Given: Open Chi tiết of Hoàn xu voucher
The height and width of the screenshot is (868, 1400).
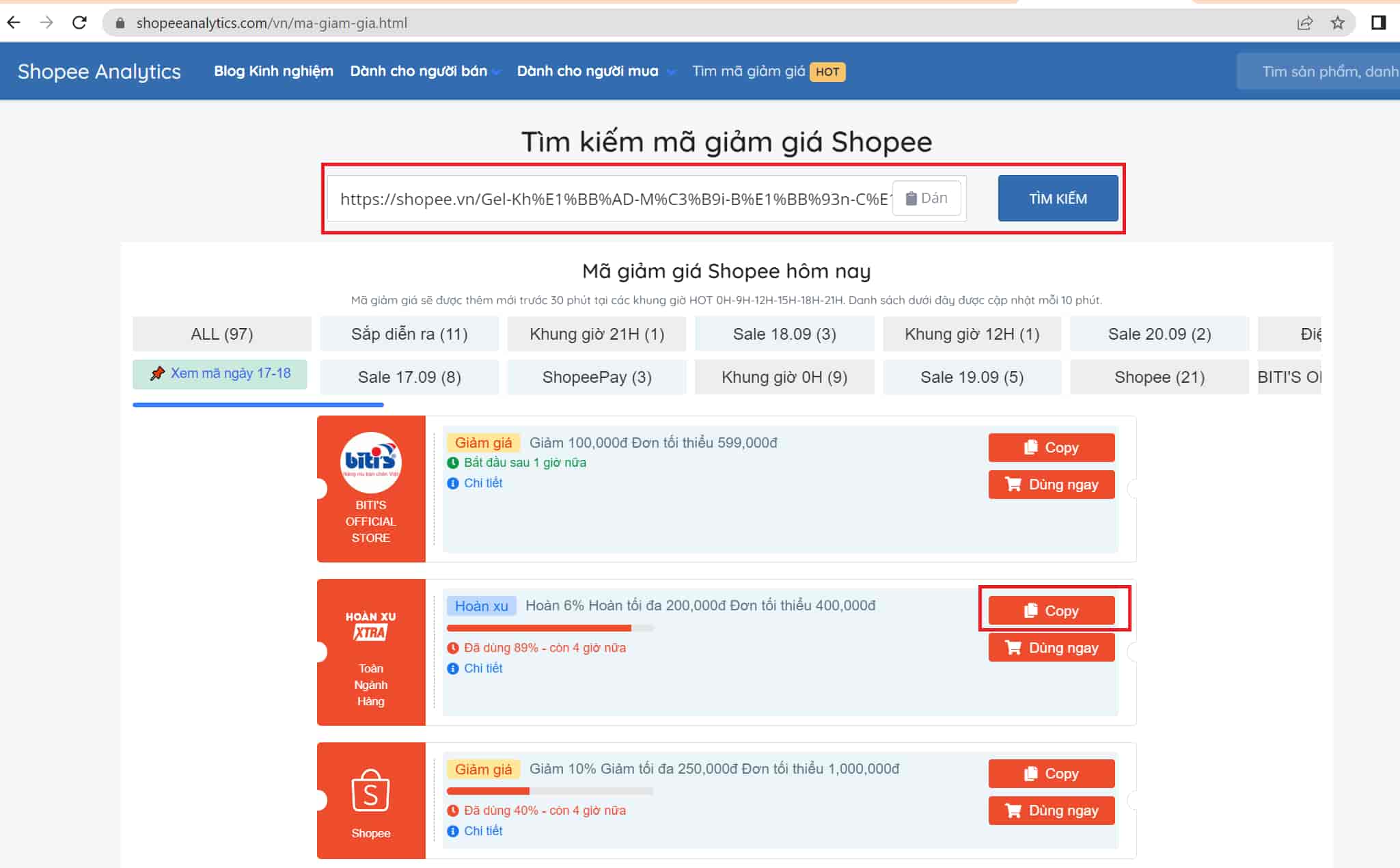Looking at the screenshot, I should coord(482,668).
